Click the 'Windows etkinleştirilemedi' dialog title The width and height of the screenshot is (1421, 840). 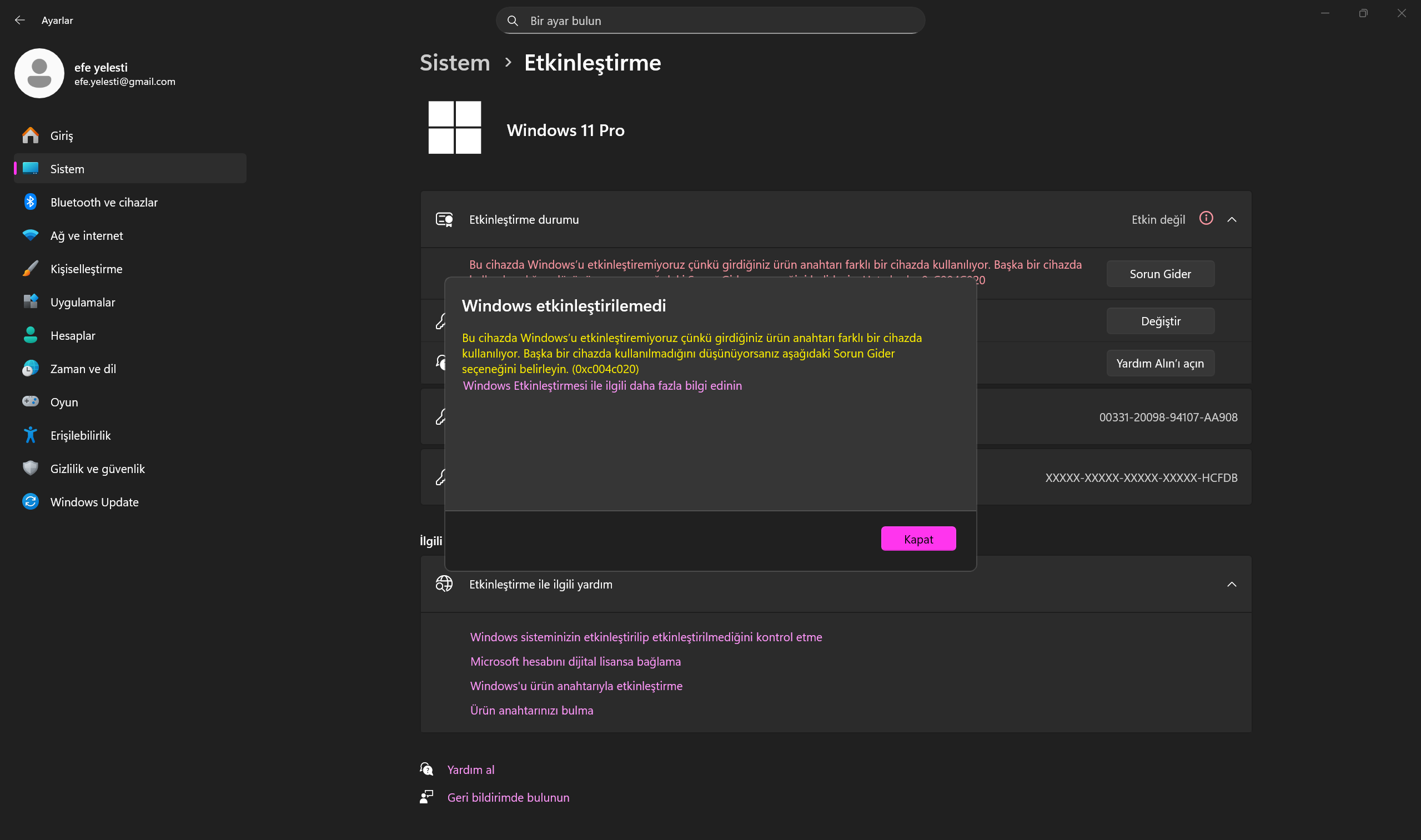point(564,306)
